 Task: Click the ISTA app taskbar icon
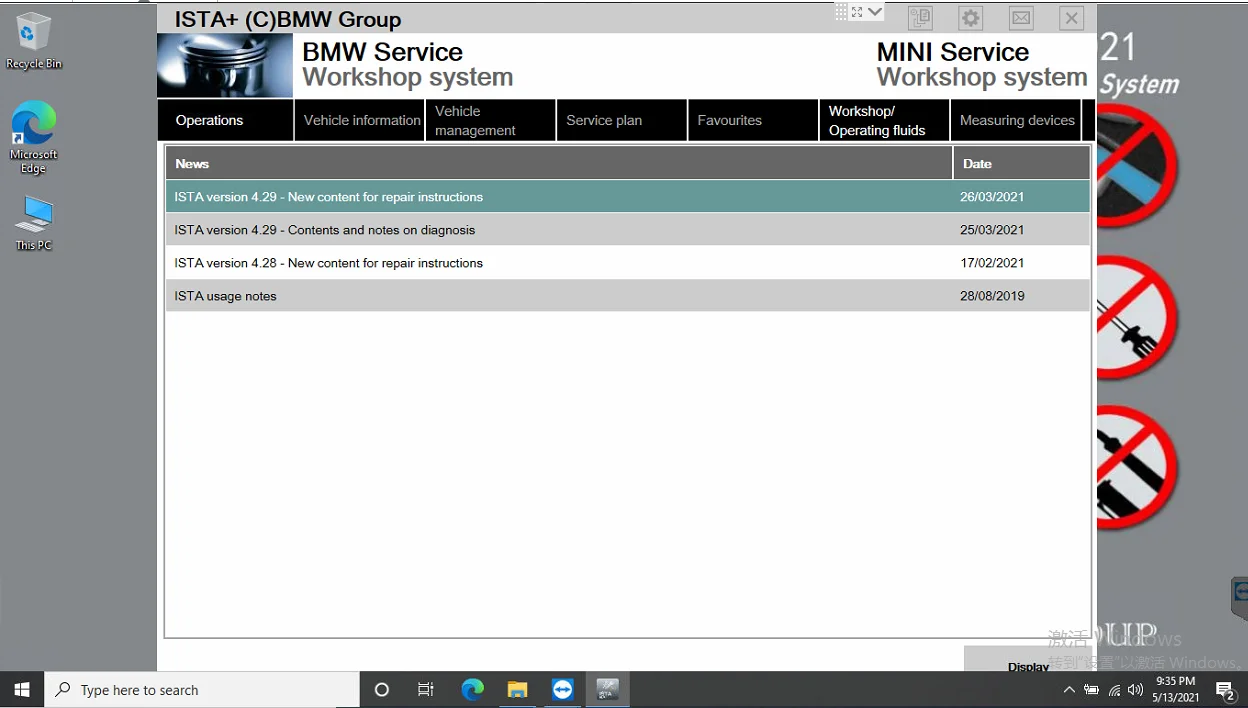click(608, 690)
